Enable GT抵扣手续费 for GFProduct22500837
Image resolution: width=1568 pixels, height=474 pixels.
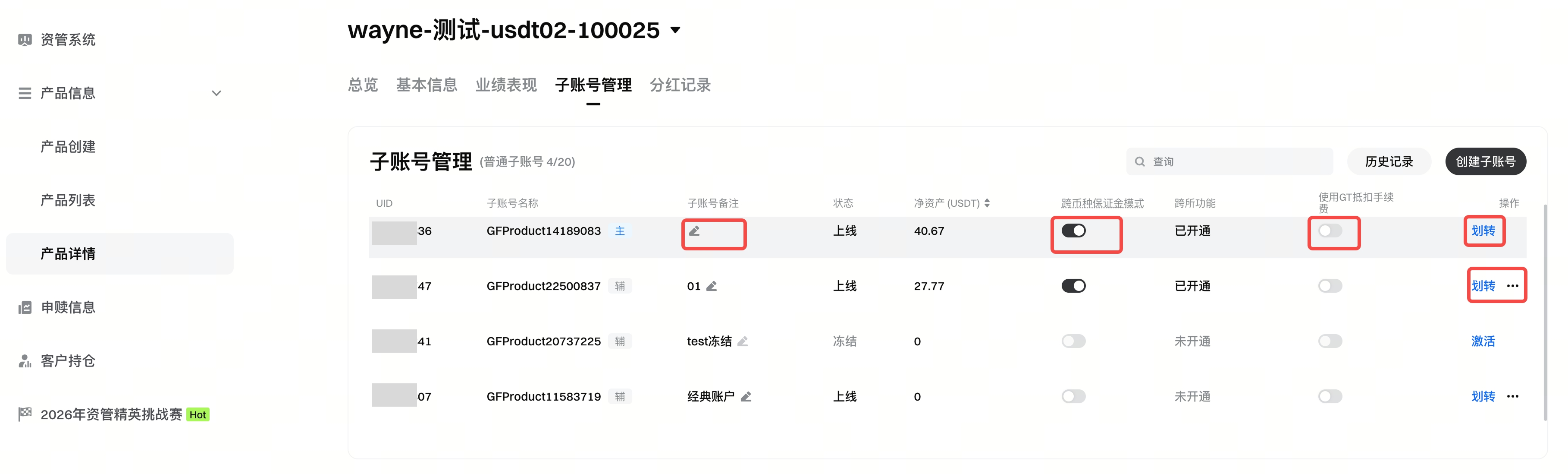click(x=1330, y=286)
